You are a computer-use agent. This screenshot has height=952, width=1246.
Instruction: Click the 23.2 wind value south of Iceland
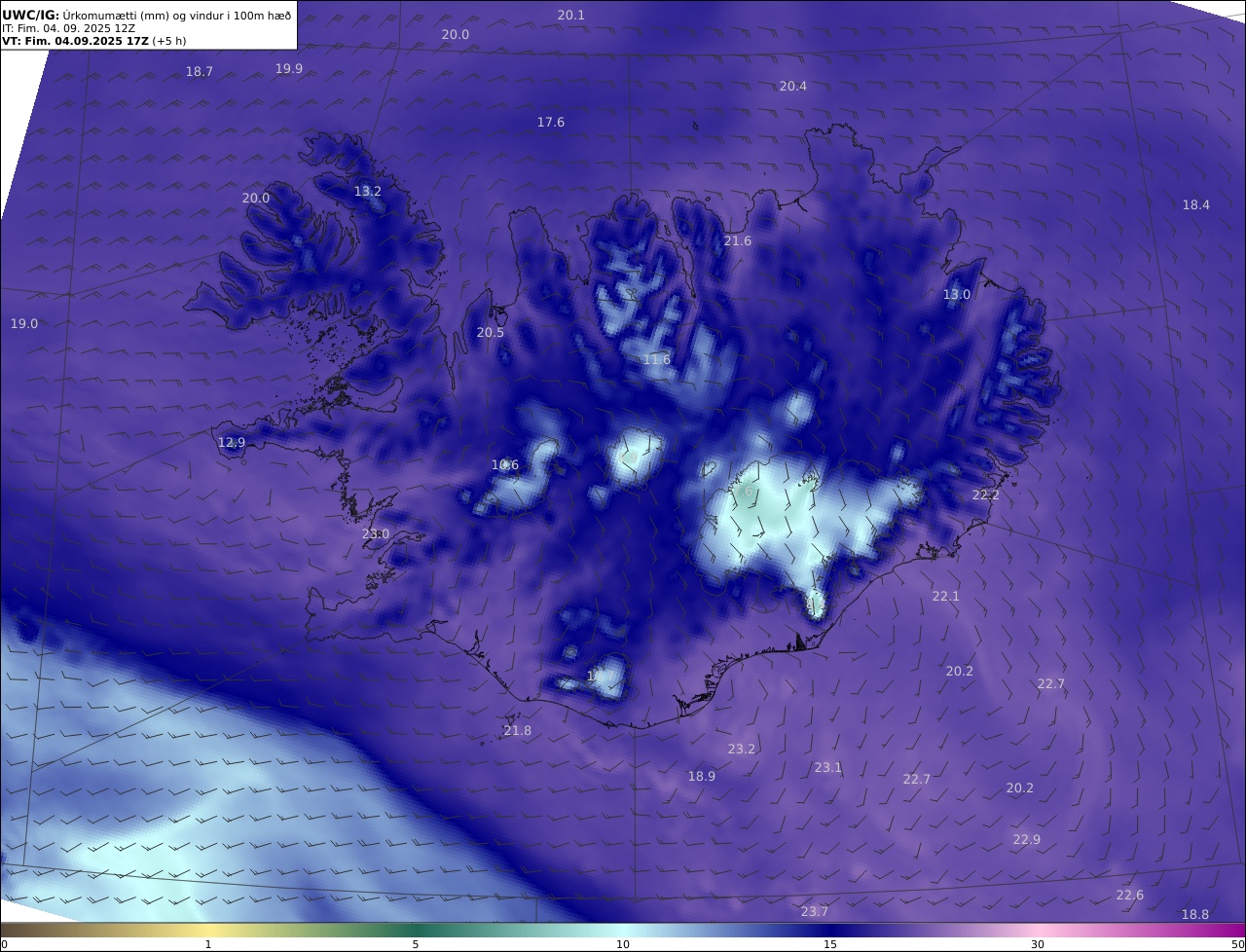pos(742,749)
